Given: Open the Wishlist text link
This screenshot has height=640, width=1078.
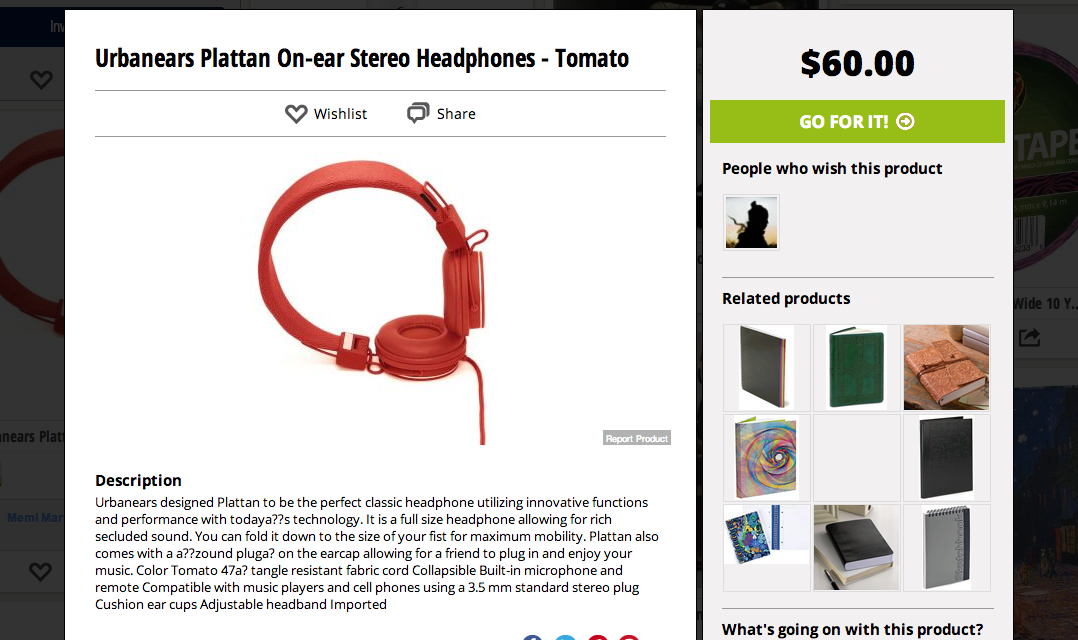Looking at the screenshot, I should pos(340,114).
